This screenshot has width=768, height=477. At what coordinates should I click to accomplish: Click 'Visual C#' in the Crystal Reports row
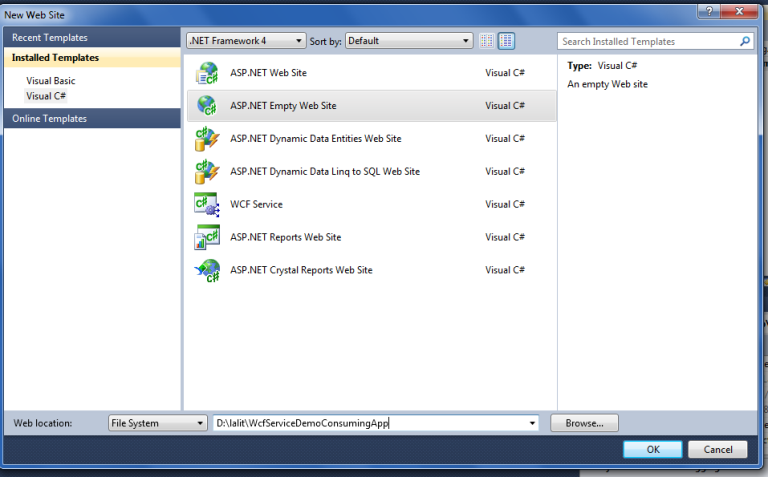coord(505,270)
